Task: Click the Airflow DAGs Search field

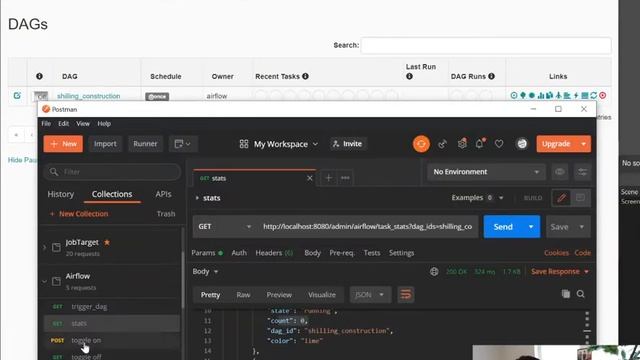Action: [x=486, y=45]
